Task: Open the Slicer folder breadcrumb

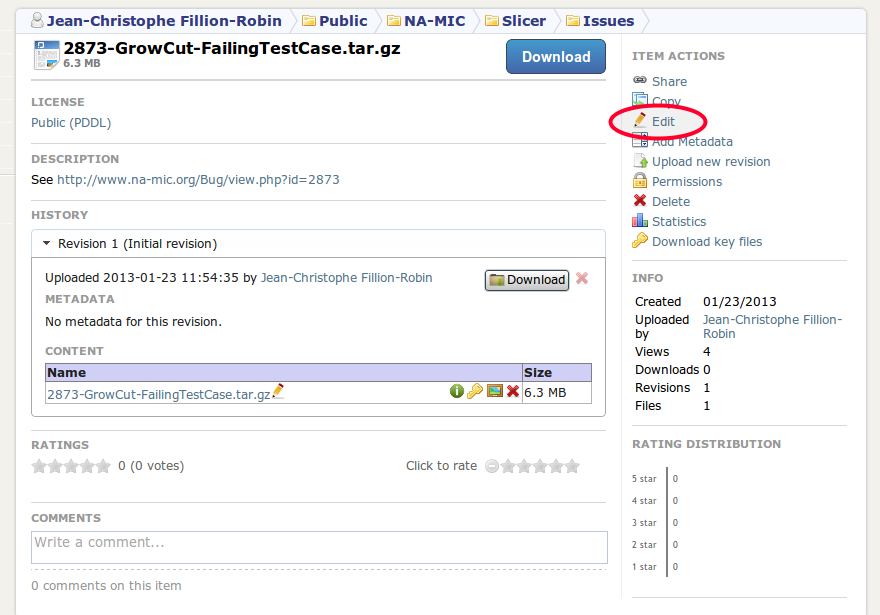Action: pyautogui.click(x=523, y=20)
